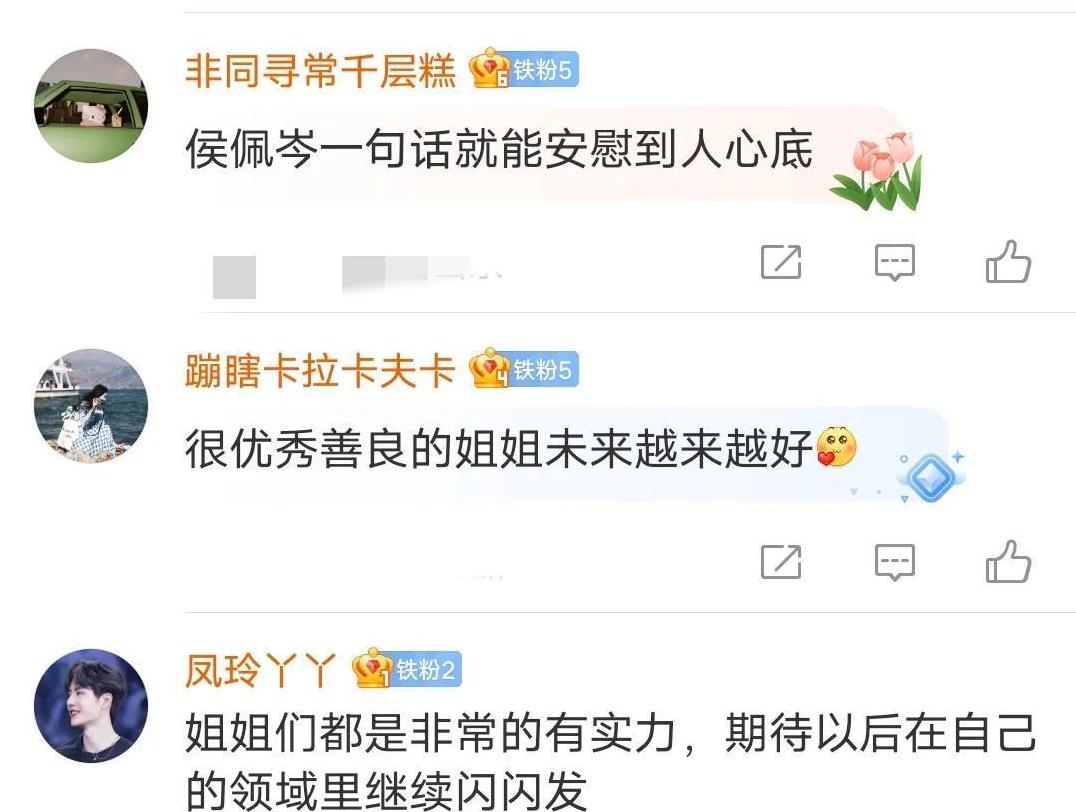The width and height of the screenshot is (1076, 812).
Task: Open the crown badge beside 凤玲丫丫
Action: point(372,669)
